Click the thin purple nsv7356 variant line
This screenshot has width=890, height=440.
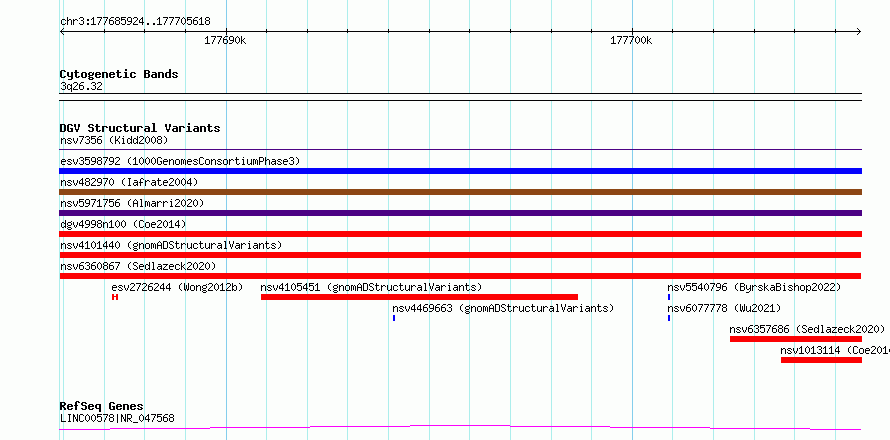click(461, 150)
